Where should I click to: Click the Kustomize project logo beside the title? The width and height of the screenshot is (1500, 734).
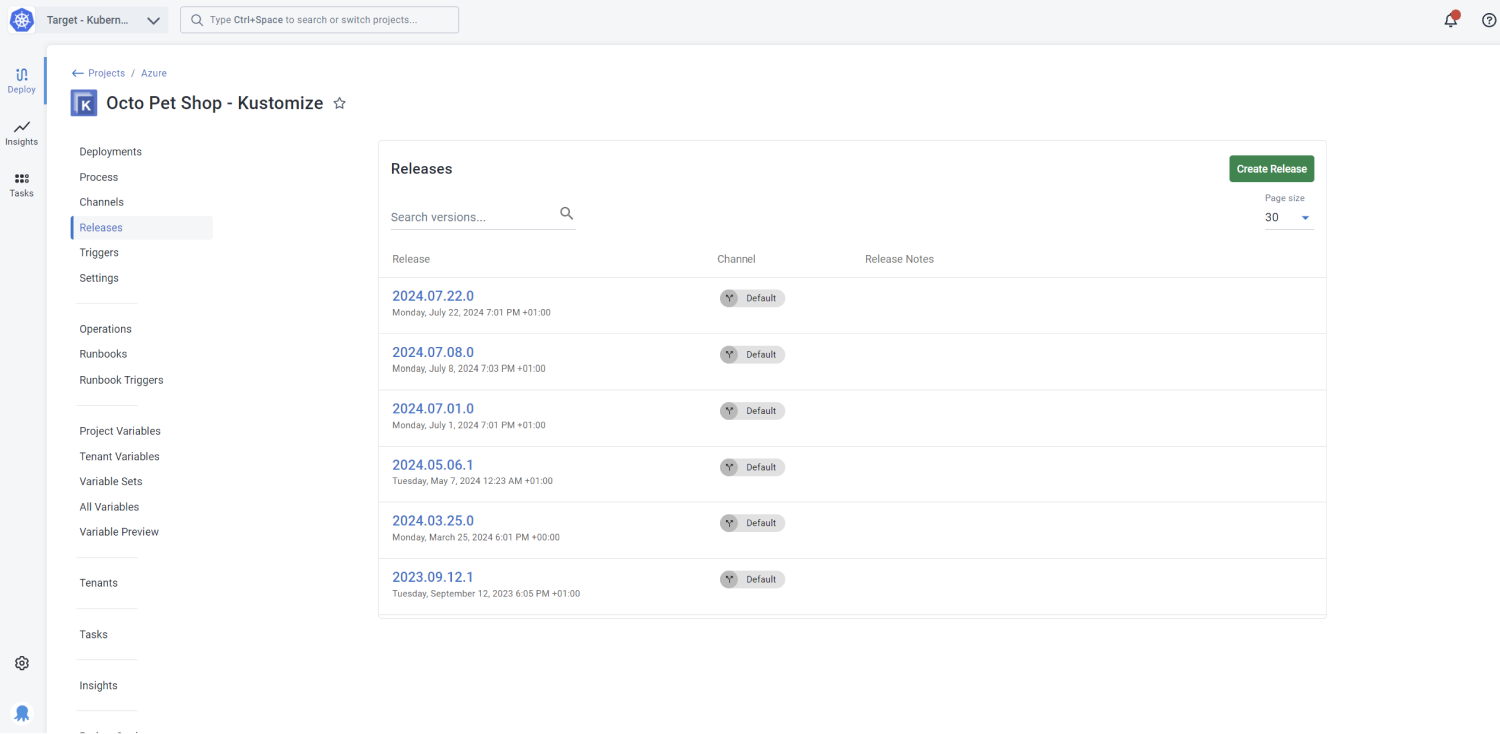[x=83, y=102]
